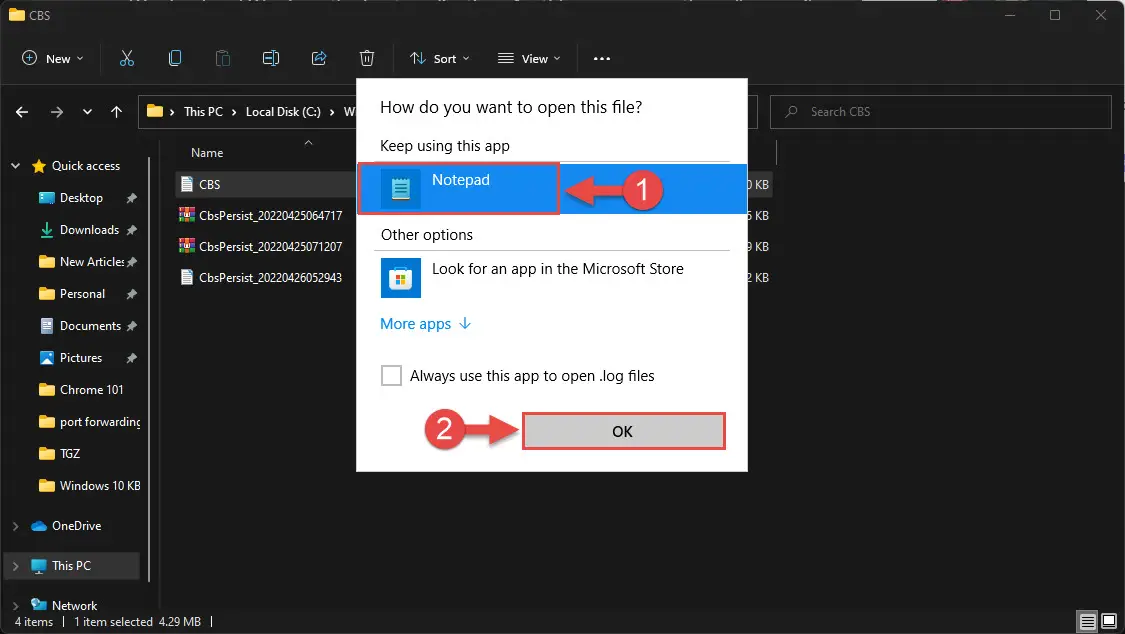
Task: Click the Delete trash can icon
Action: [367, 58]
